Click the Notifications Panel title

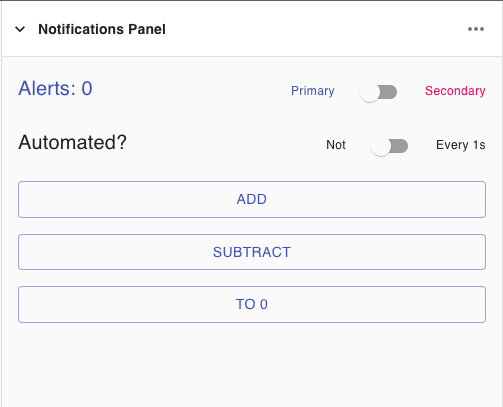point(102,29)
